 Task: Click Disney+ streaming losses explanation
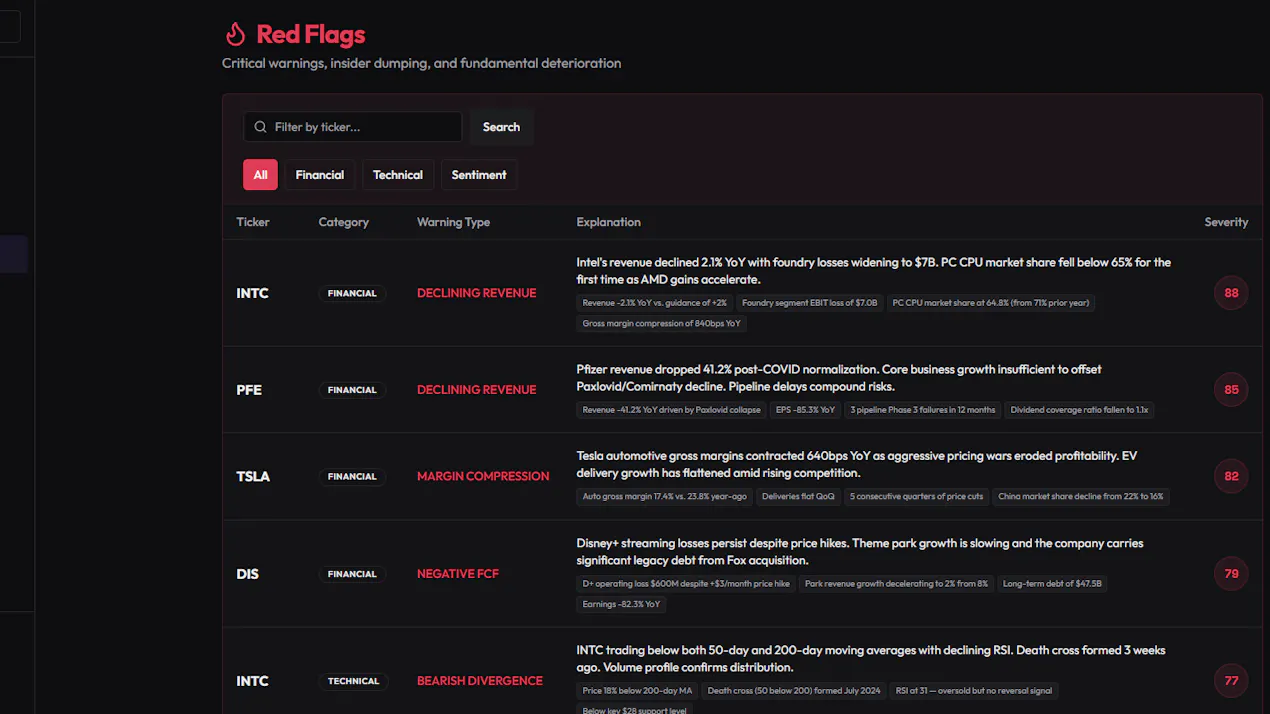tap(859, 552)
